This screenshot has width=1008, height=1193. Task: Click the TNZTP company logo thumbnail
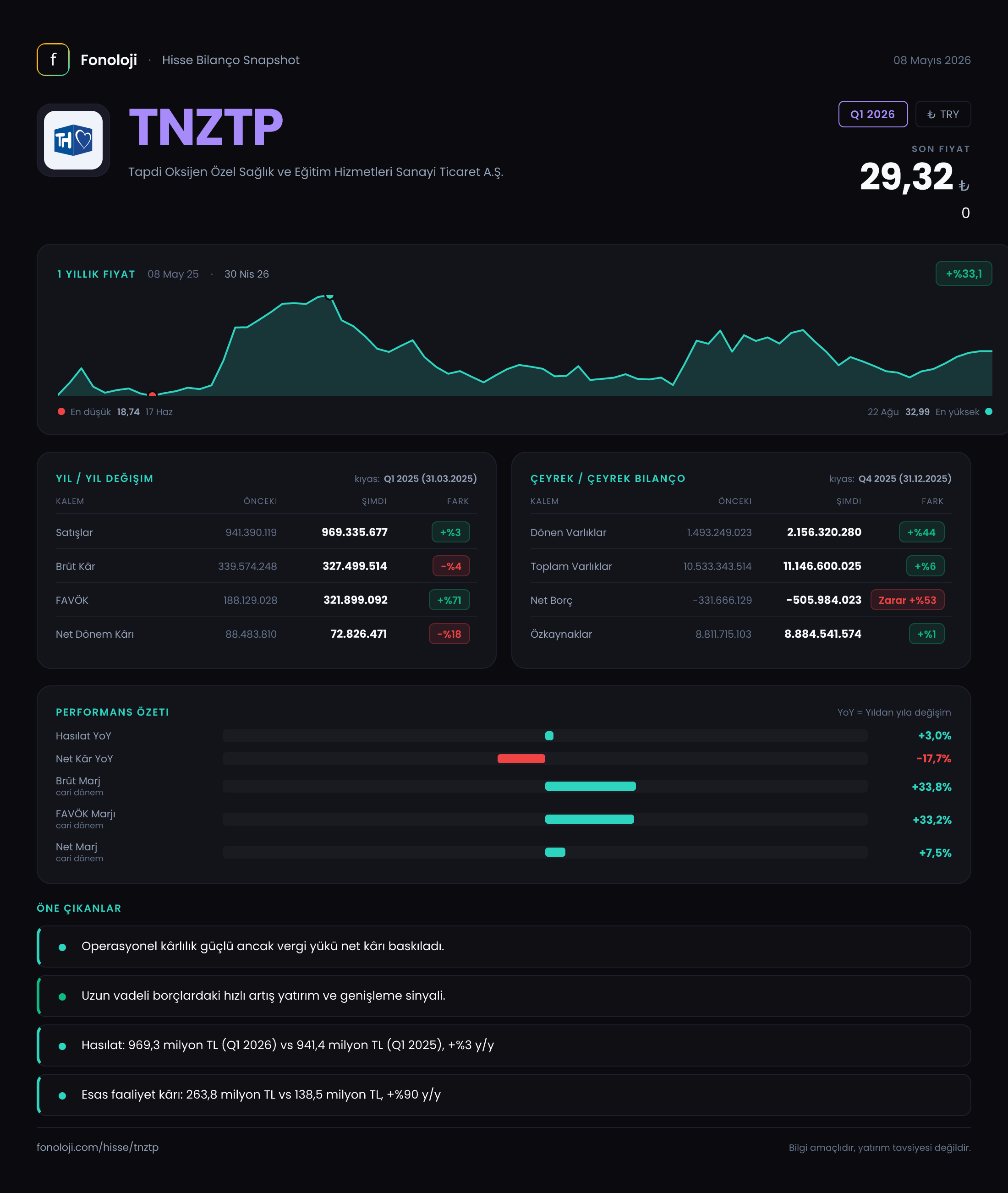73,140
